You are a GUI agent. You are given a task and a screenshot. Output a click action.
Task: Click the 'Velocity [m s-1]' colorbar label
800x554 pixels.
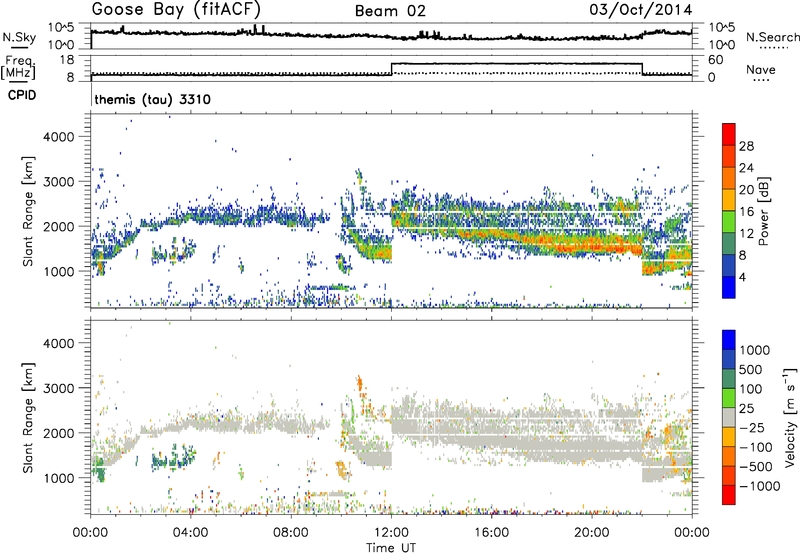click(790, 417)
